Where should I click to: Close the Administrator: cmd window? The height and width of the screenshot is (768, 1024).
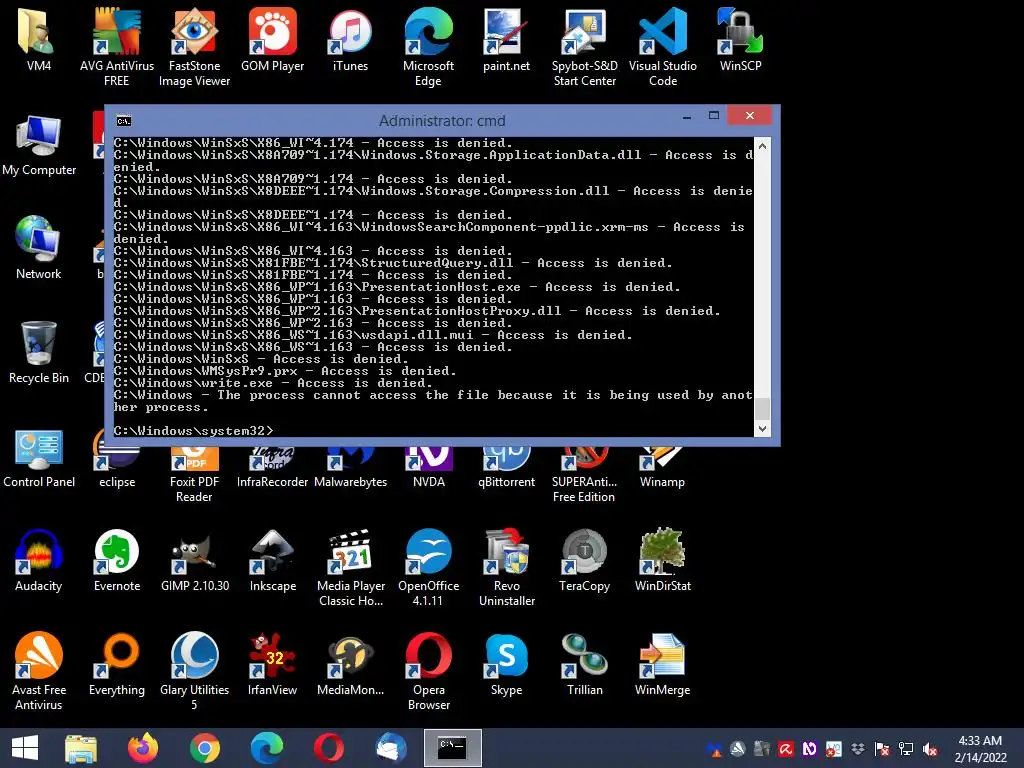[x=750, y=116]
